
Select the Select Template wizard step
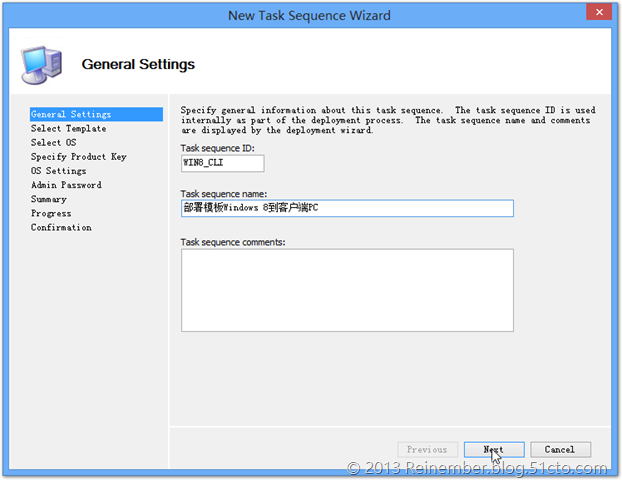tap(69, 129)
